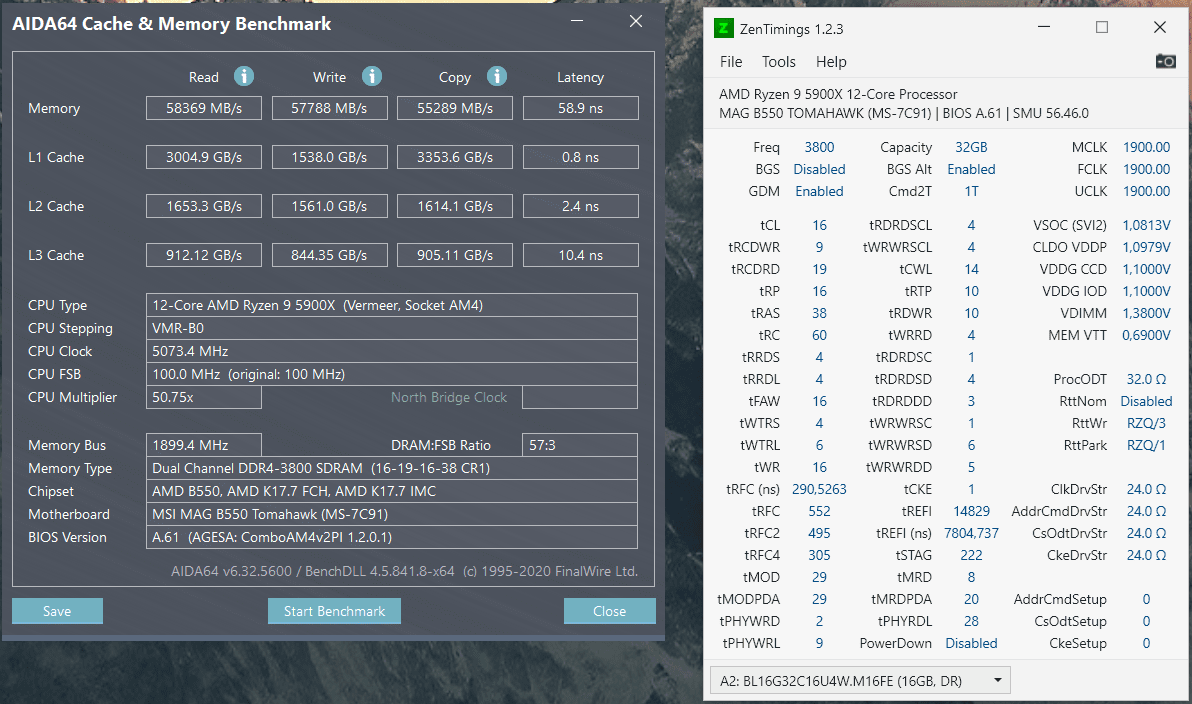Open the Help menu in ZenTimings
This screenshot has height=704, width=1192.
coord(831,62)
